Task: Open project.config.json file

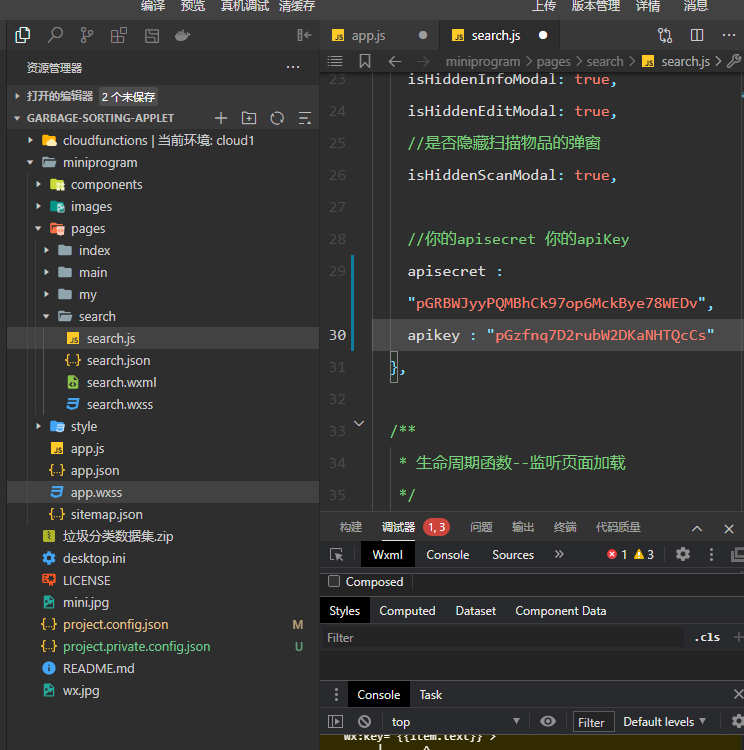Action: (116, 624)
